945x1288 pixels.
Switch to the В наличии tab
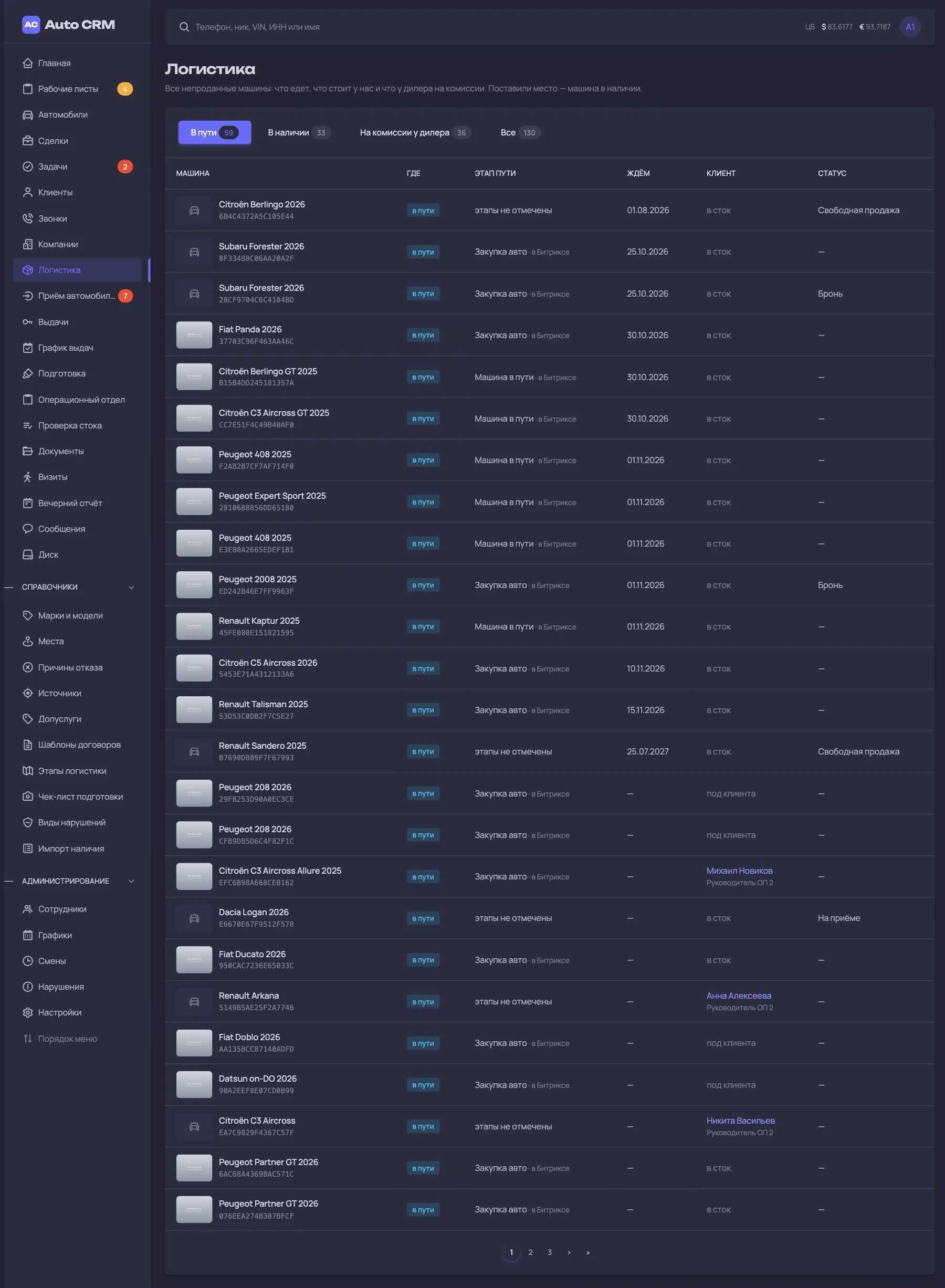pos(299,133)
